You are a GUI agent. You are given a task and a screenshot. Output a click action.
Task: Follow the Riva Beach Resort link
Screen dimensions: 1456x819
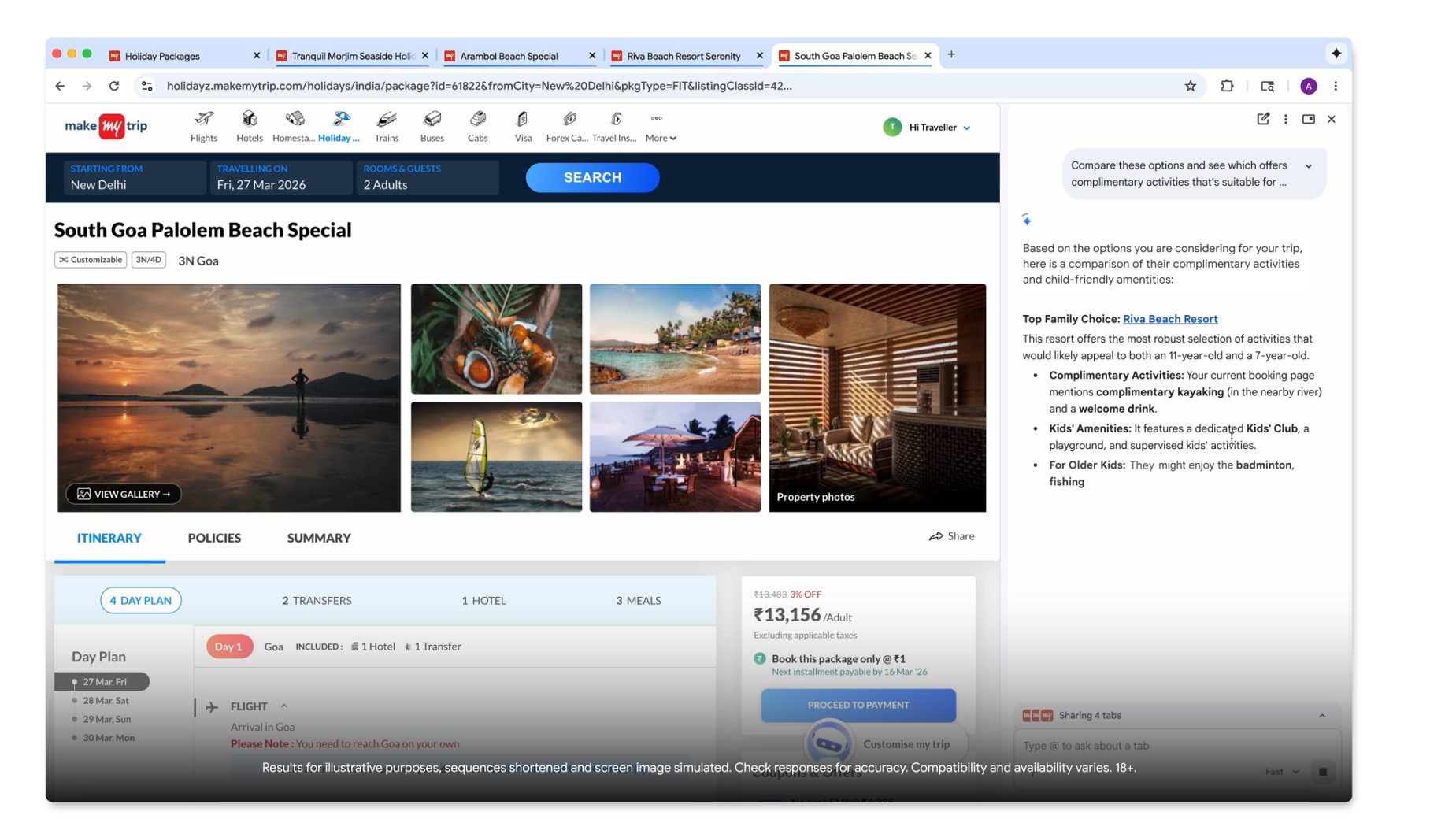(1169, 319)
